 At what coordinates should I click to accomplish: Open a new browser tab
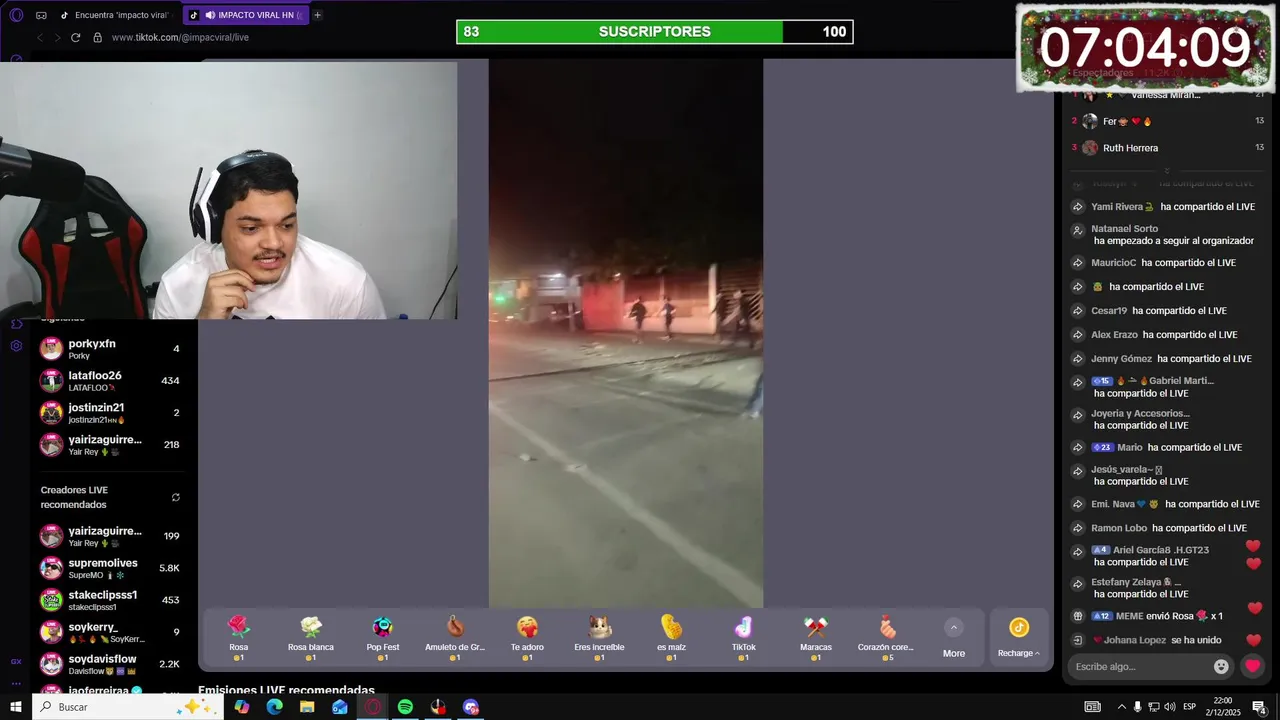tap(318, 15)
